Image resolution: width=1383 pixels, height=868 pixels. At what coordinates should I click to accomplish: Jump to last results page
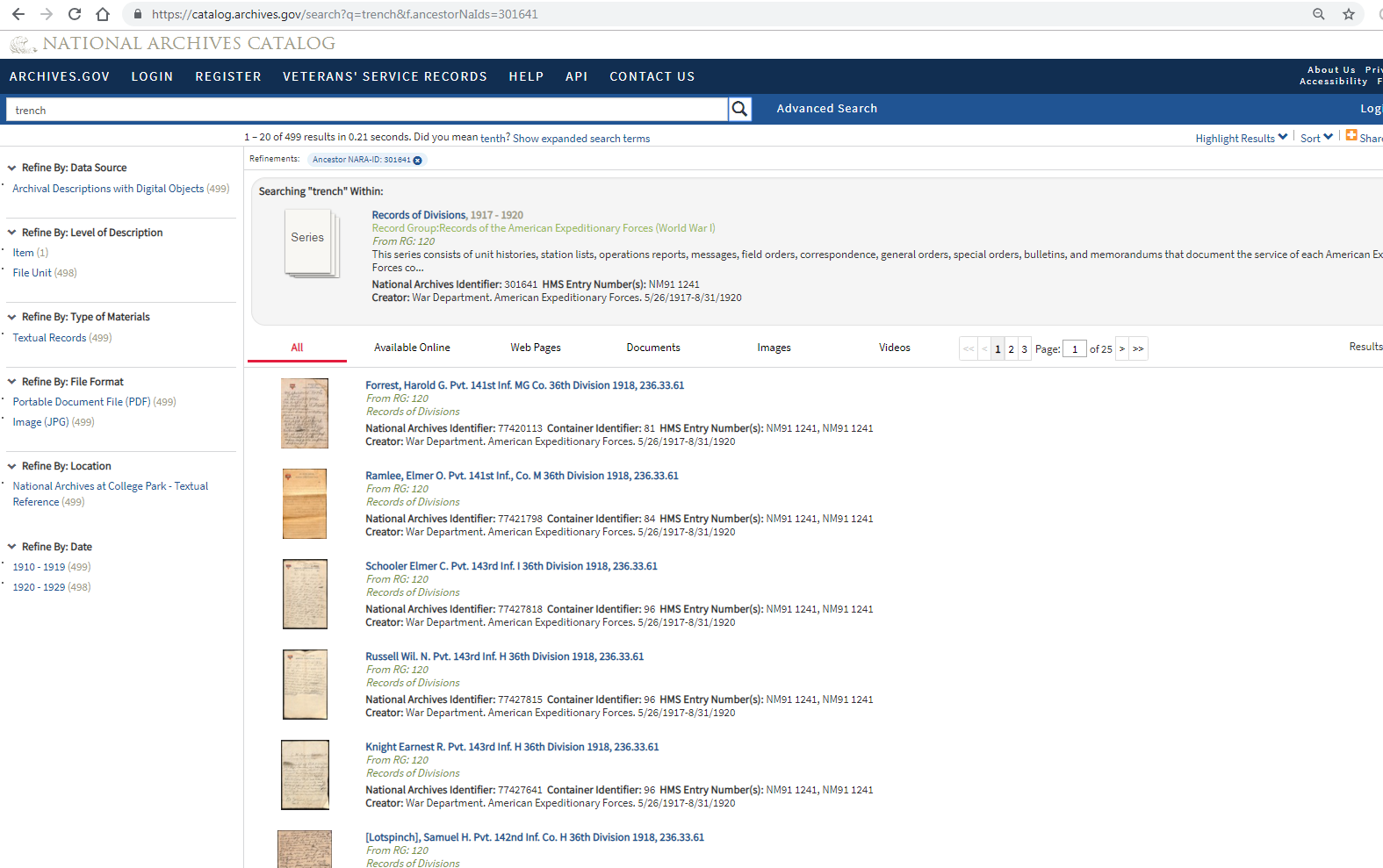coord(1138,349)
